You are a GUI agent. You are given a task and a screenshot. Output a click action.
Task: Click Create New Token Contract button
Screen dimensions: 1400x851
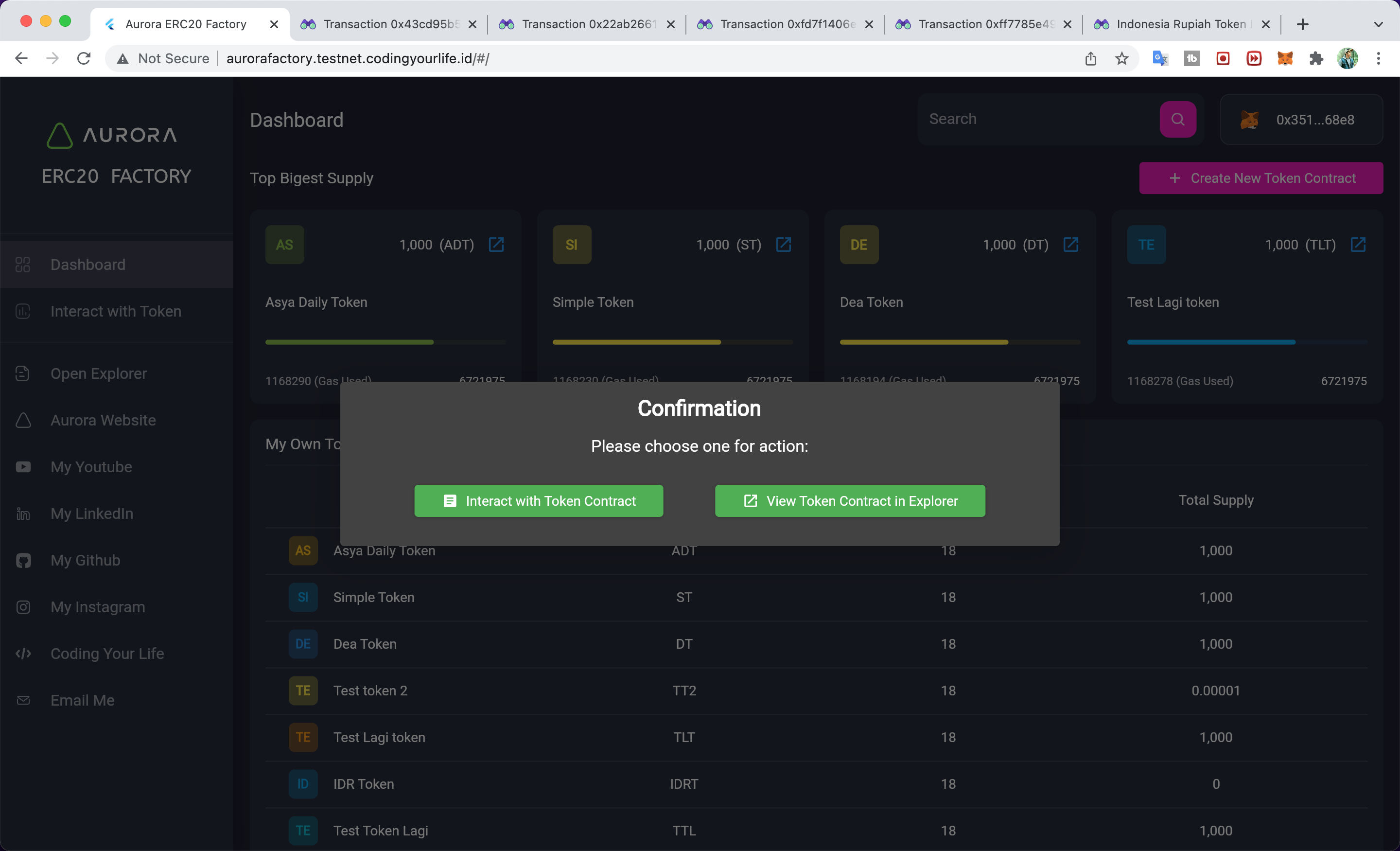coord(1261,178)
